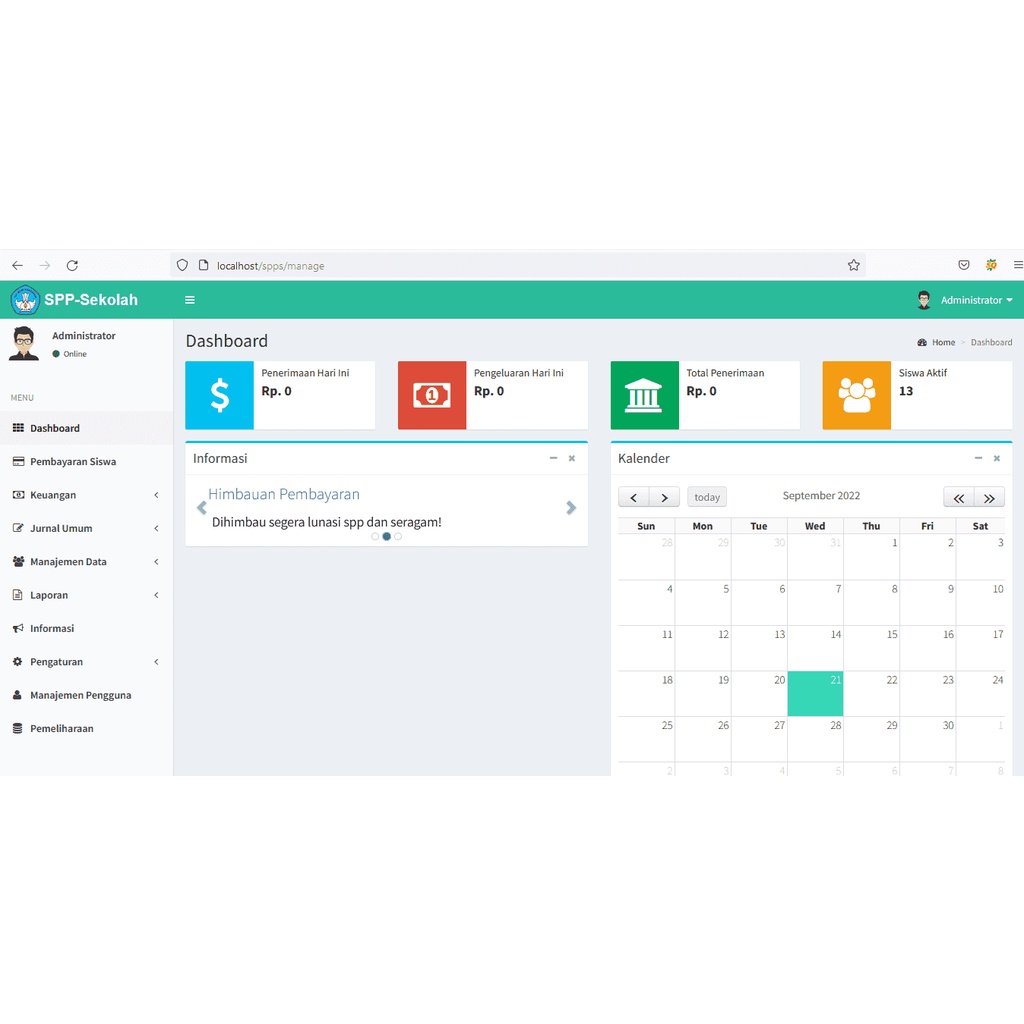Viewport: 1024px width, 1024px height.
Task: Click the orange users group icon
Action: pyautogui.click(x=856, y=395)
